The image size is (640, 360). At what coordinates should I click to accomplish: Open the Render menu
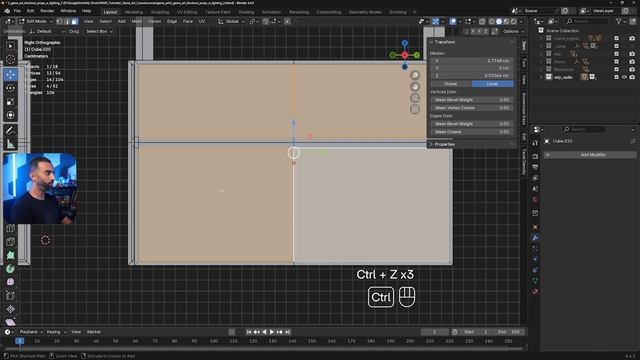[47, 11]
